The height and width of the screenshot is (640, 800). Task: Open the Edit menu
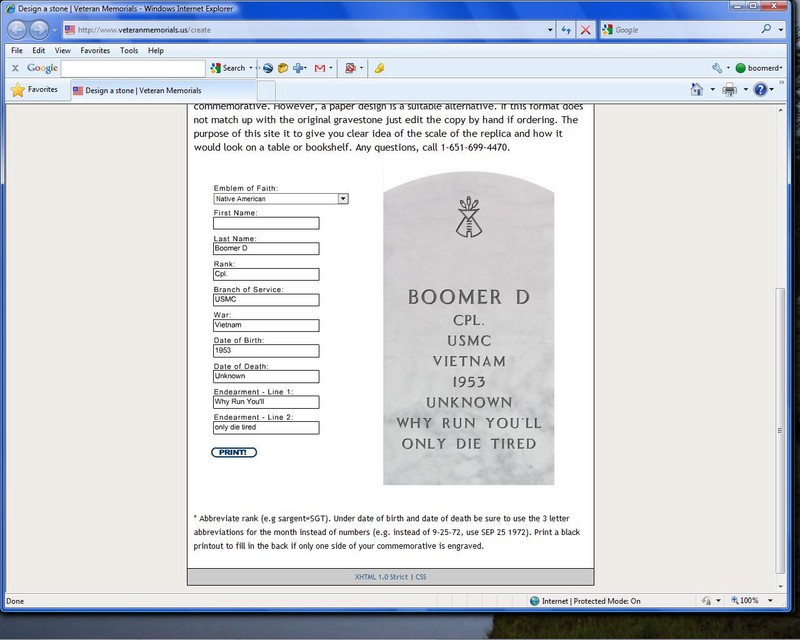38,51
